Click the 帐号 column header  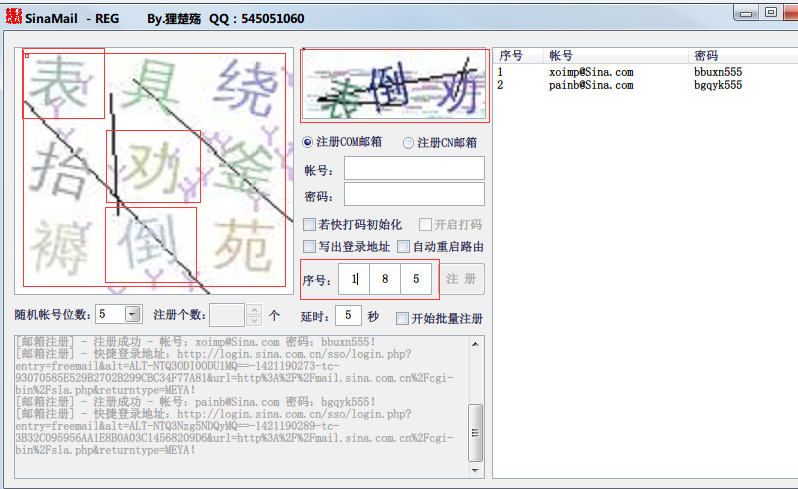coord(616,55)
